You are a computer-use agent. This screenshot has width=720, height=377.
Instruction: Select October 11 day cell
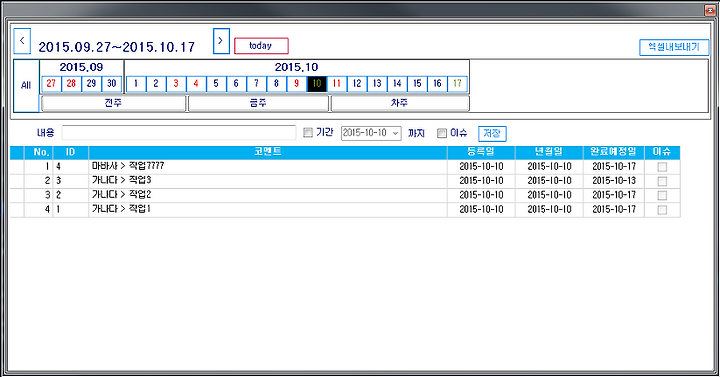[337, 84]
